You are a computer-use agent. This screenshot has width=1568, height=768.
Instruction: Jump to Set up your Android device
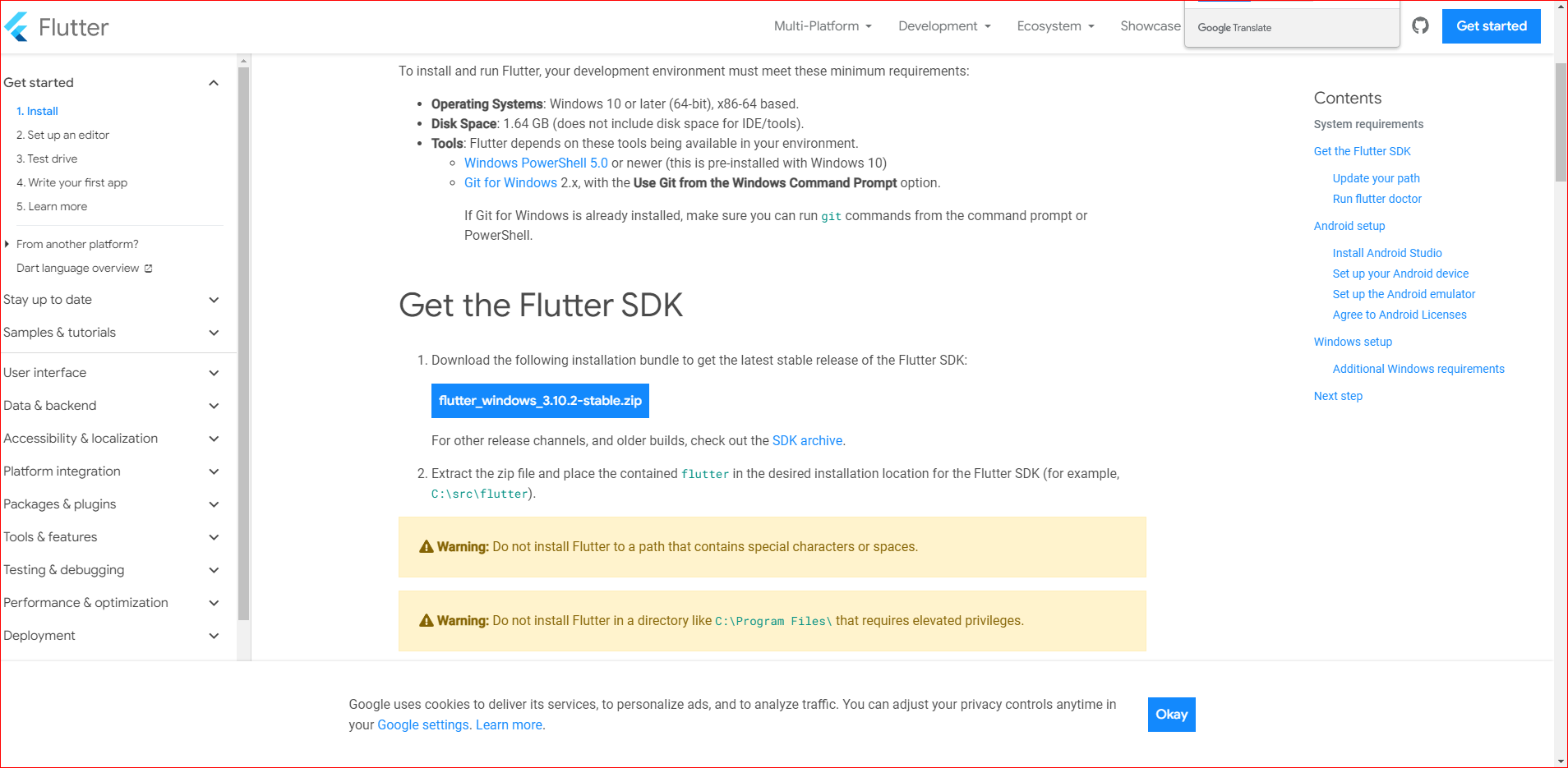[1400, 274]
